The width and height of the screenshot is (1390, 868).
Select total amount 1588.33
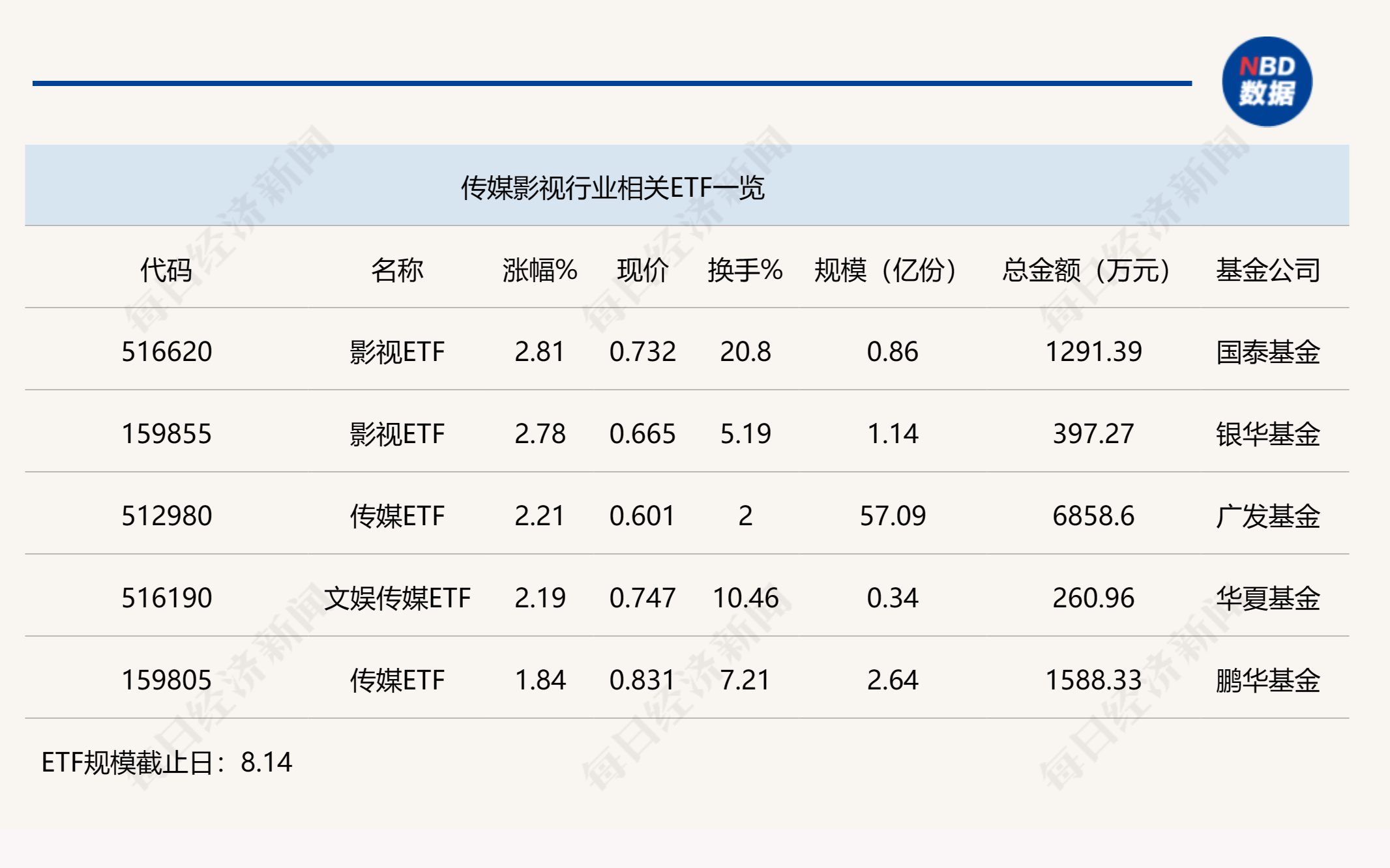tap(1094, 680)
